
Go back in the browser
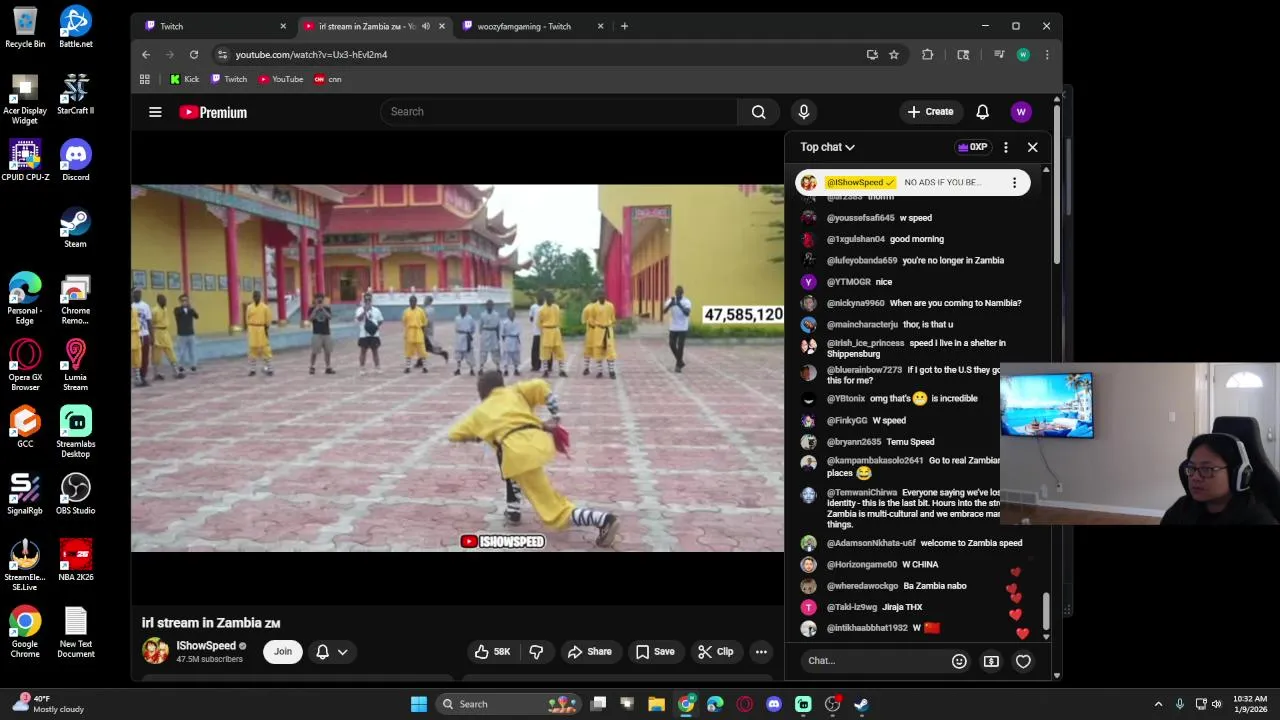coord(146,54)
